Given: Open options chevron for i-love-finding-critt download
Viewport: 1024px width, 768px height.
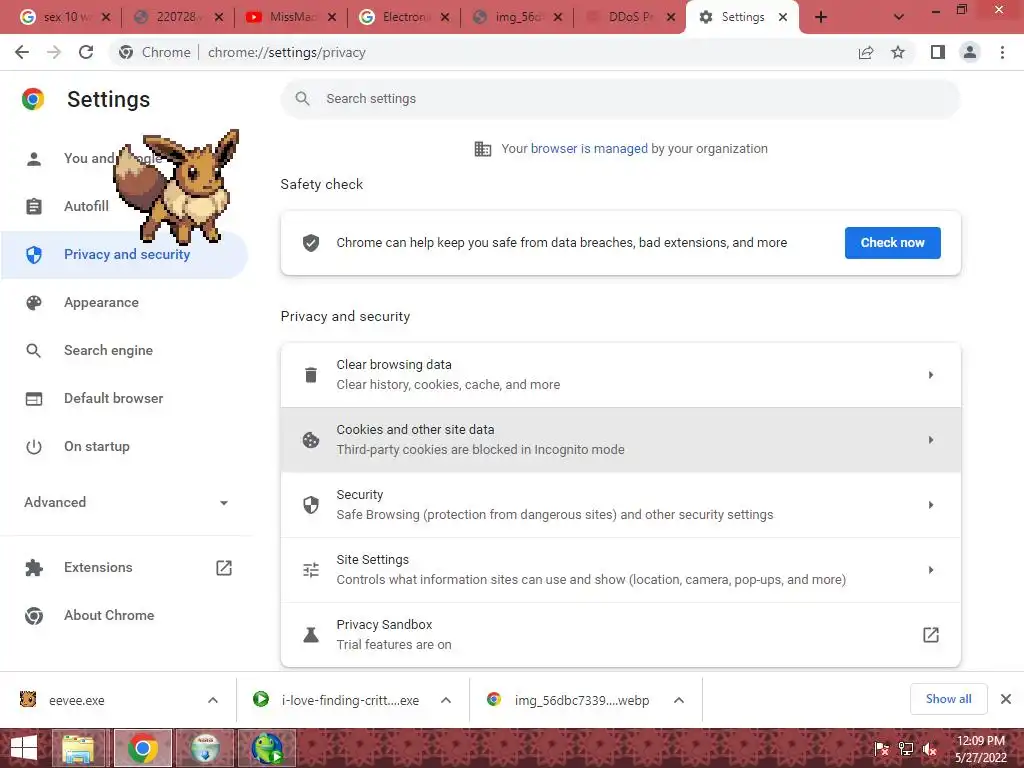Looking at the screenshot, I should point(446,700).
